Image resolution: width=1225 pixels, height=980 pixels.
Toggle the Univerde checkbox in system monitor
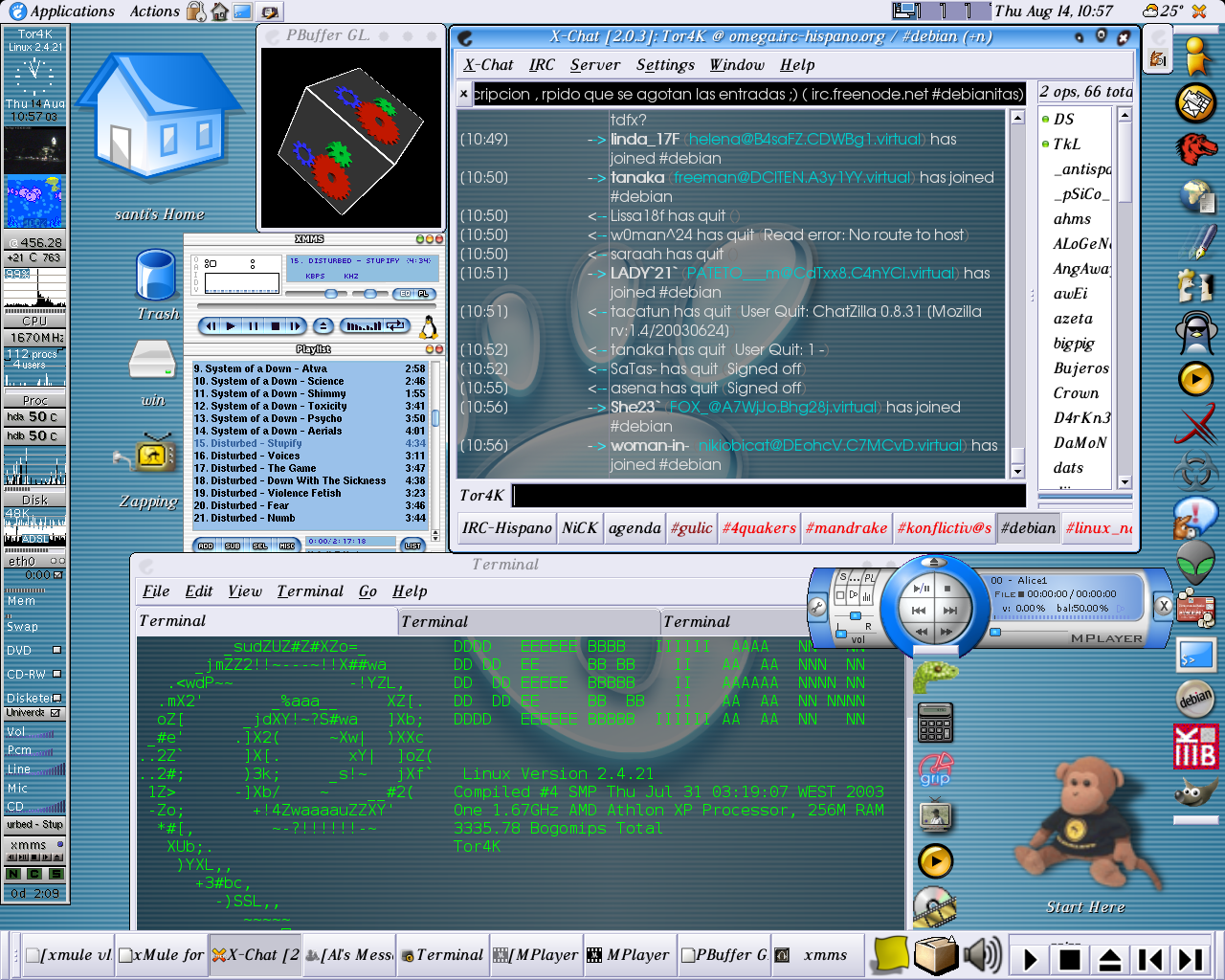point(55,713)
